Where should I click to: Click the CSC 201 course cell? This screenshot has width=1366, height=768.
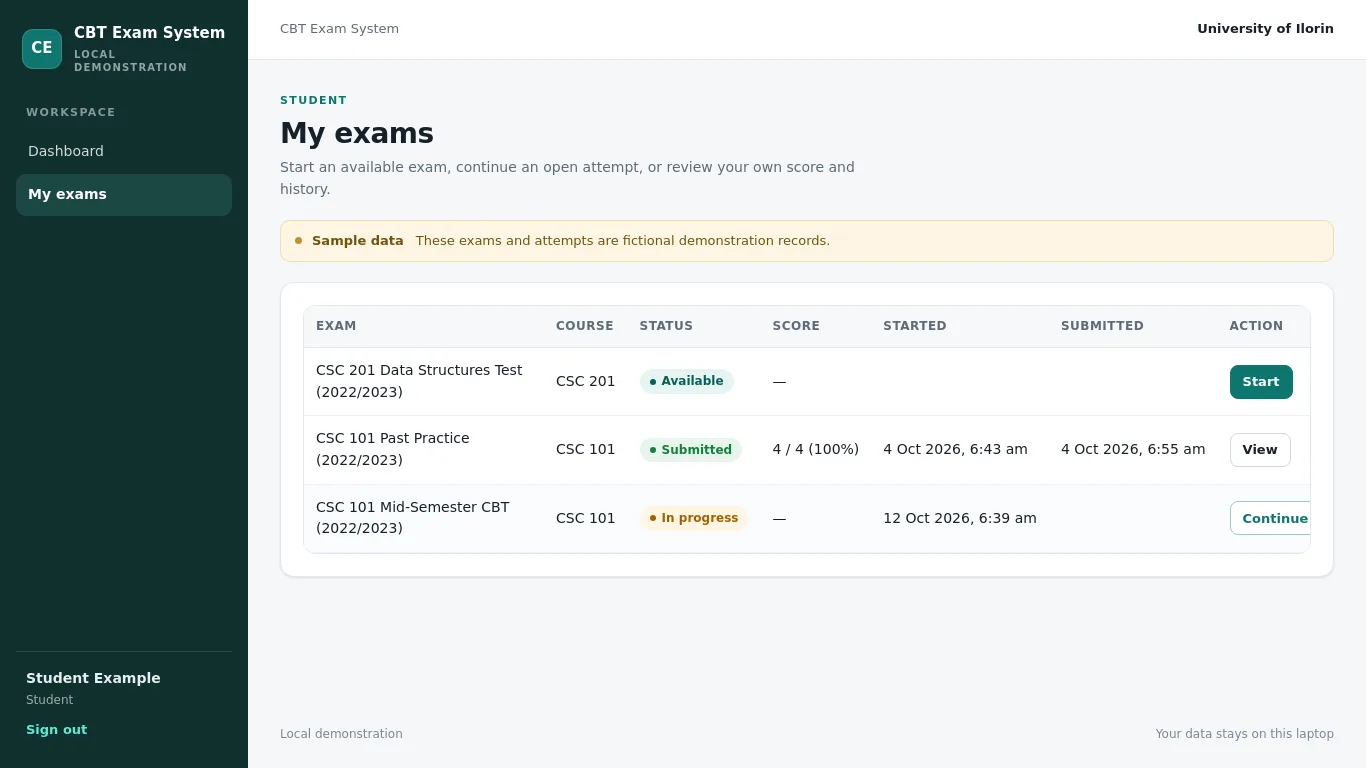[586, 381]
